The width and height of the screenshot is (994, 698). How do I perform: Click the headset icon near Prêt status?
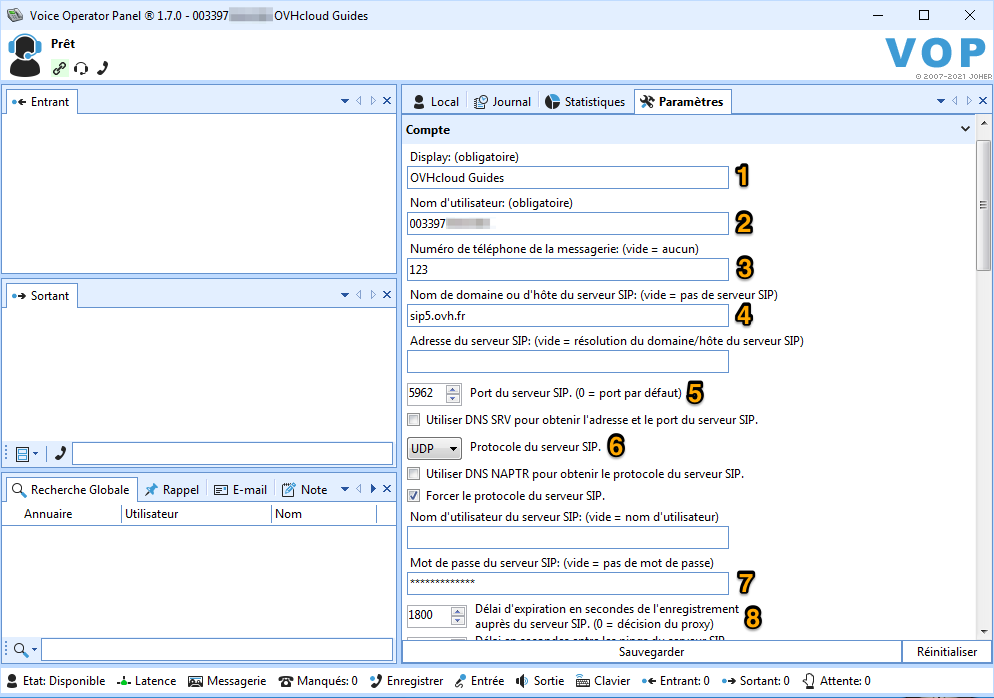[x=80, y=68]
